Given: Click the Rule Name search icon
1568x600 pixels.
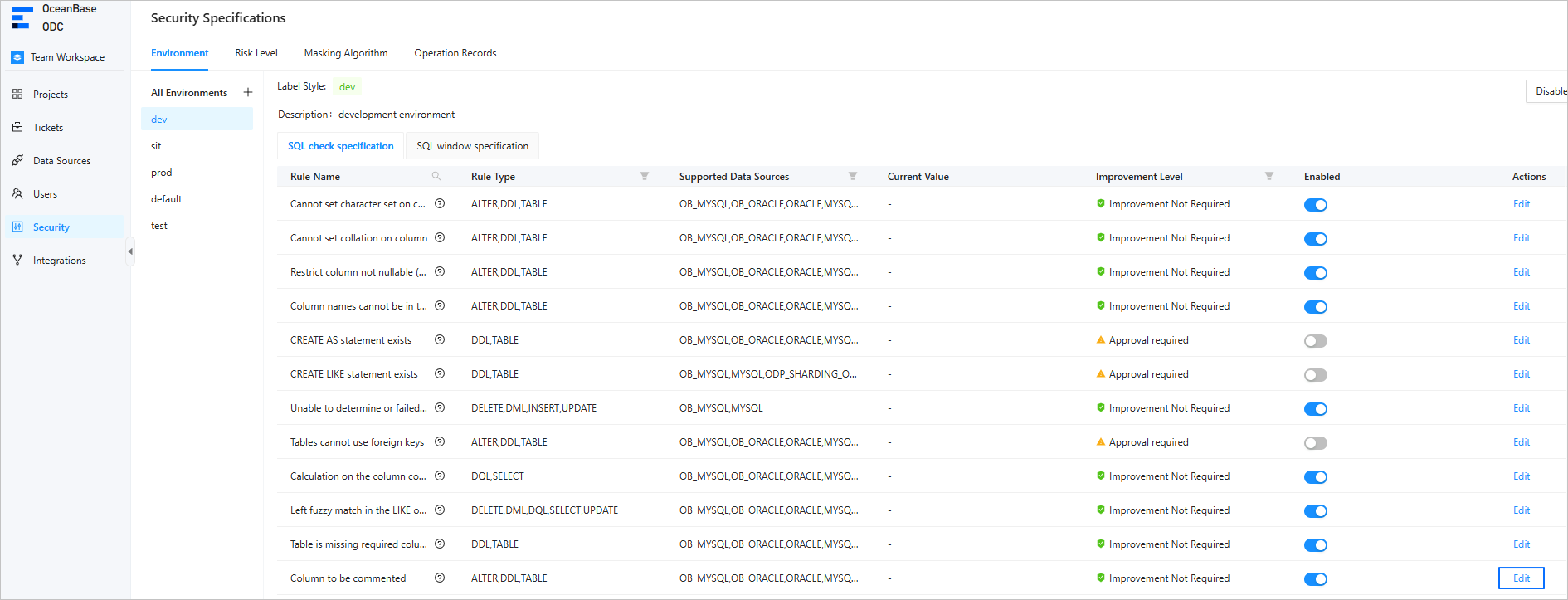Looking at the screenshot, I should [x=436, y=177].
